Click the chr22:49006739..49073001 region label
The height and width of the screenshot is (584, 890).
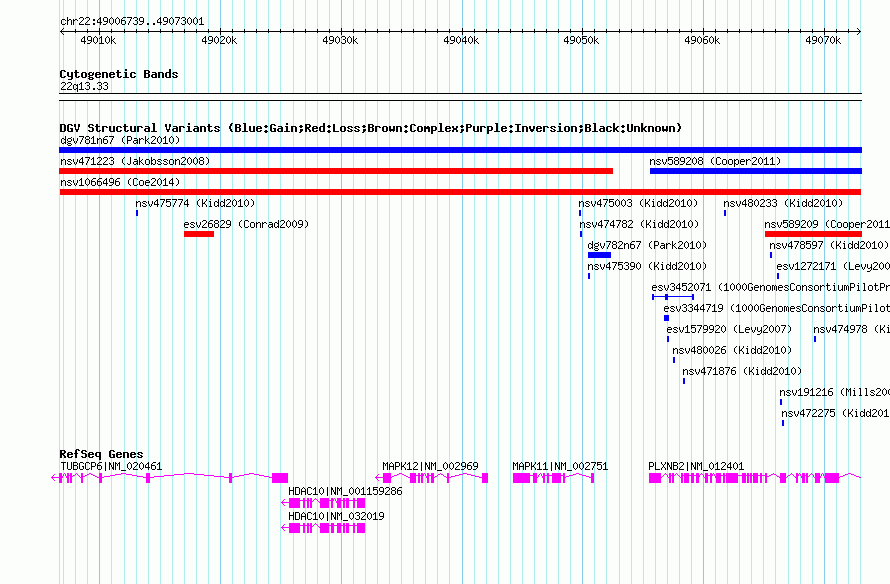pos(132,21)
